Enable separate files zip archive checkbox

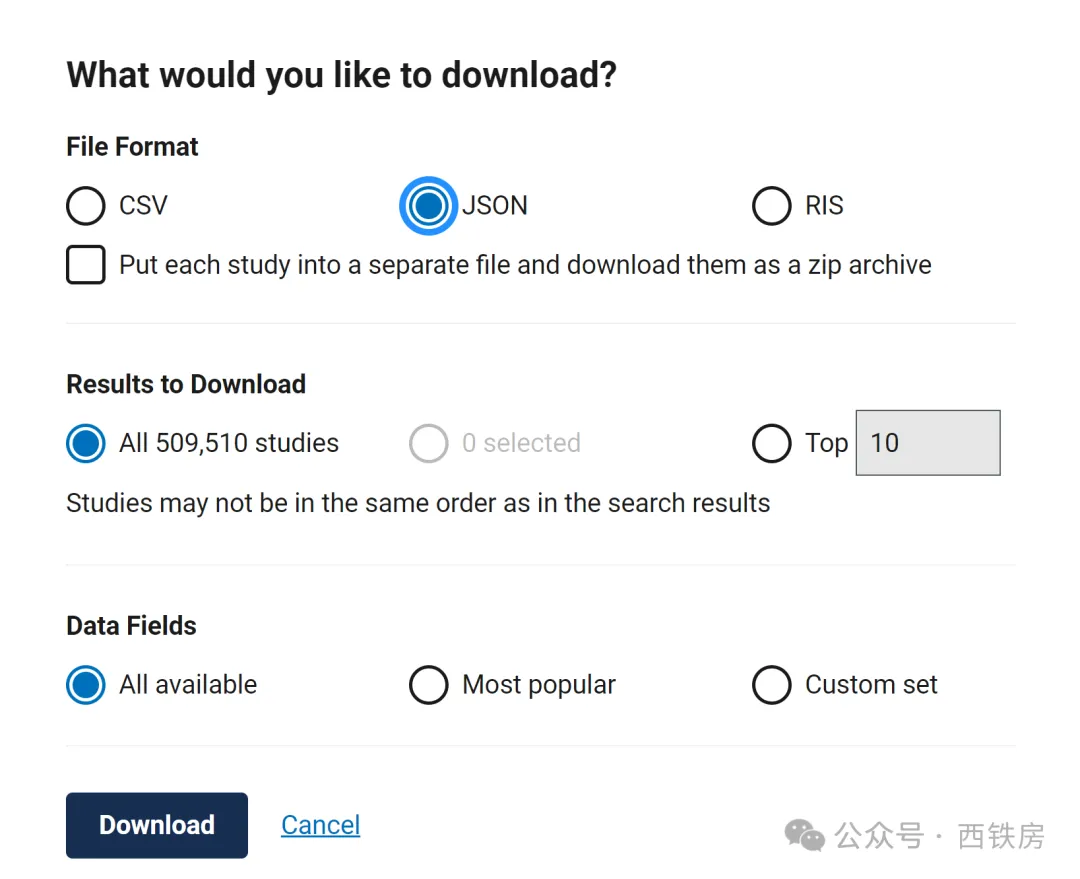tap(86, 265)
